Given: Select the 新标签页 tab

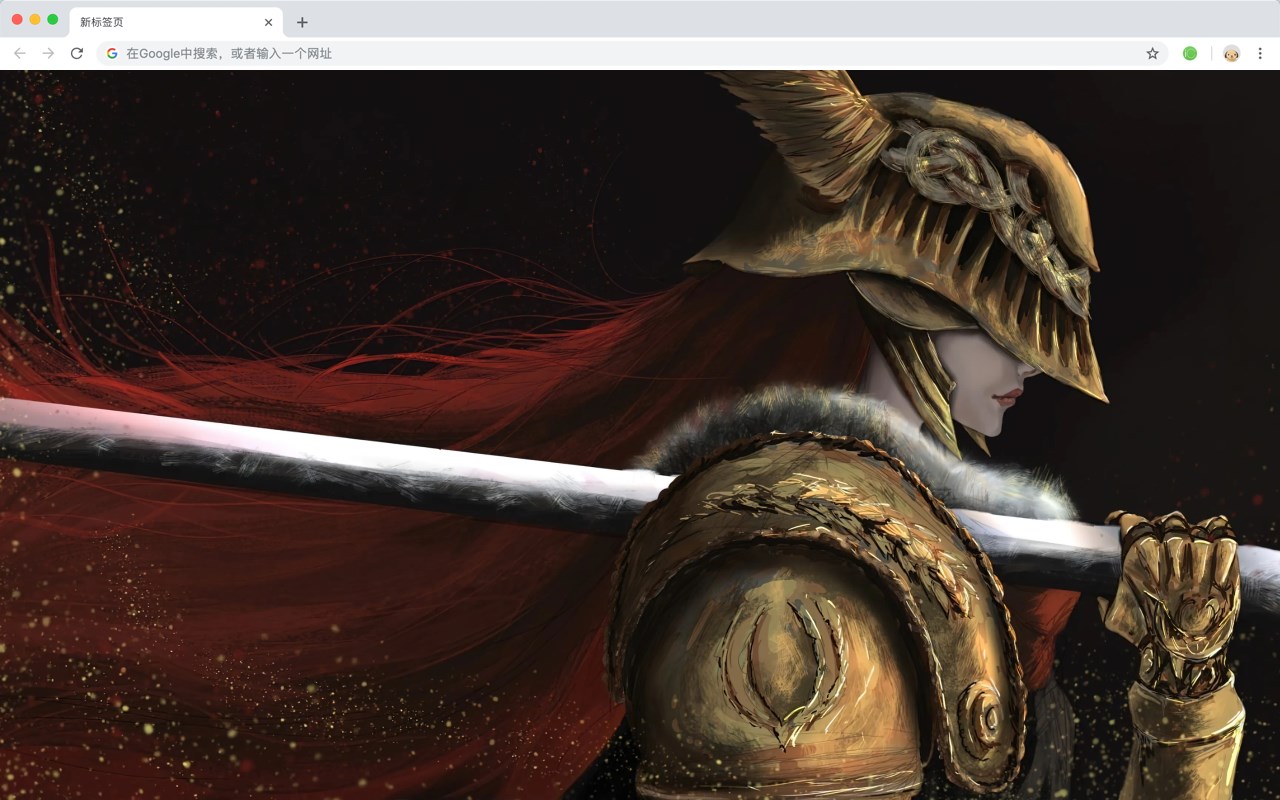Looking at the screenshot, I should point(176,22).
